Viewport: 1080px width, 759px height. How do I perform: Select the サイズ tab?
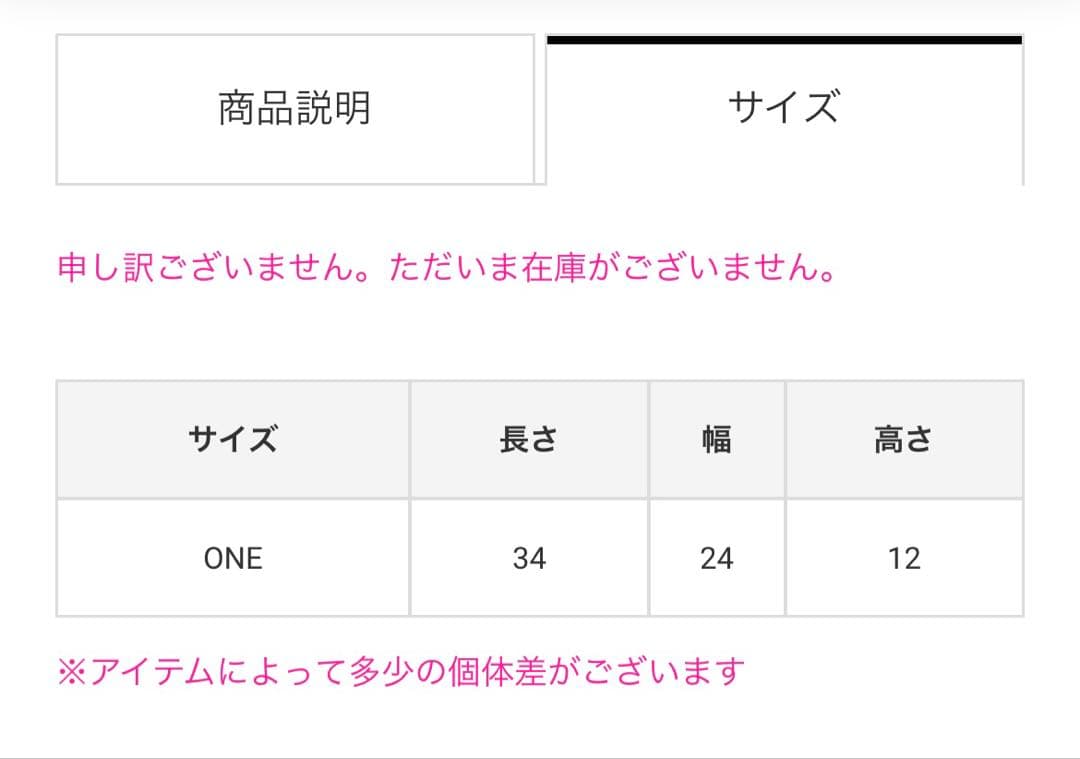[x=783, y=109]
